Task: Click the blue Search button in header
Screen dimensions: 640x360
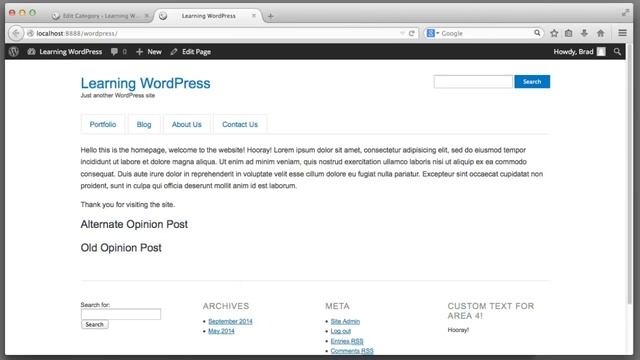Action: 532,82
